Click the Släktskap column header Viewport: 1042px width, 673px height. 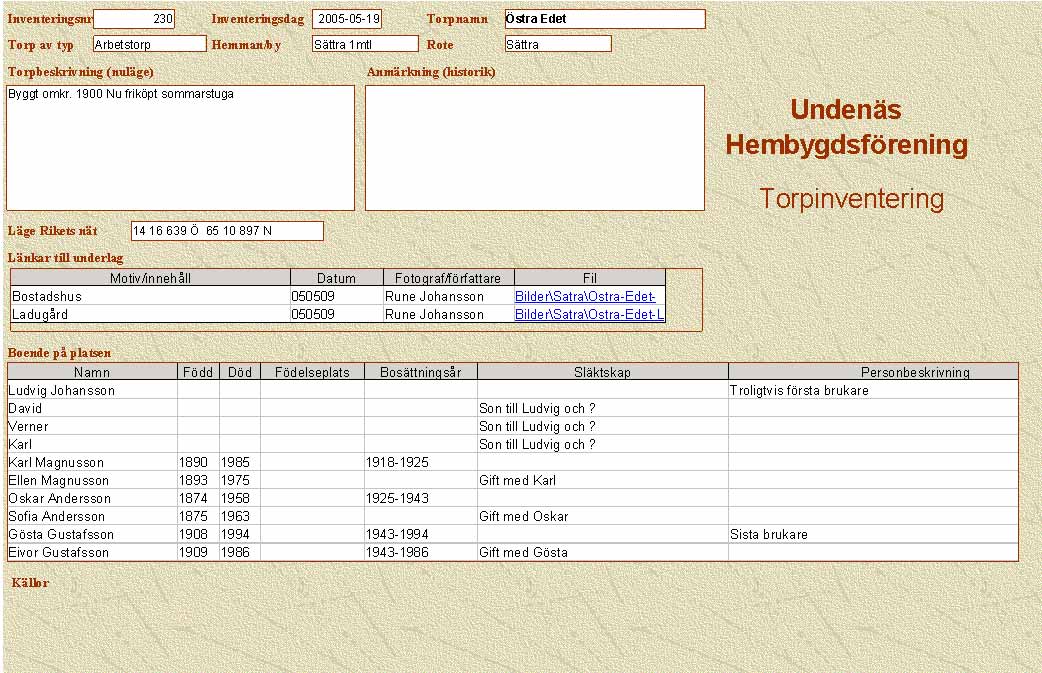(x=602, y=372)
